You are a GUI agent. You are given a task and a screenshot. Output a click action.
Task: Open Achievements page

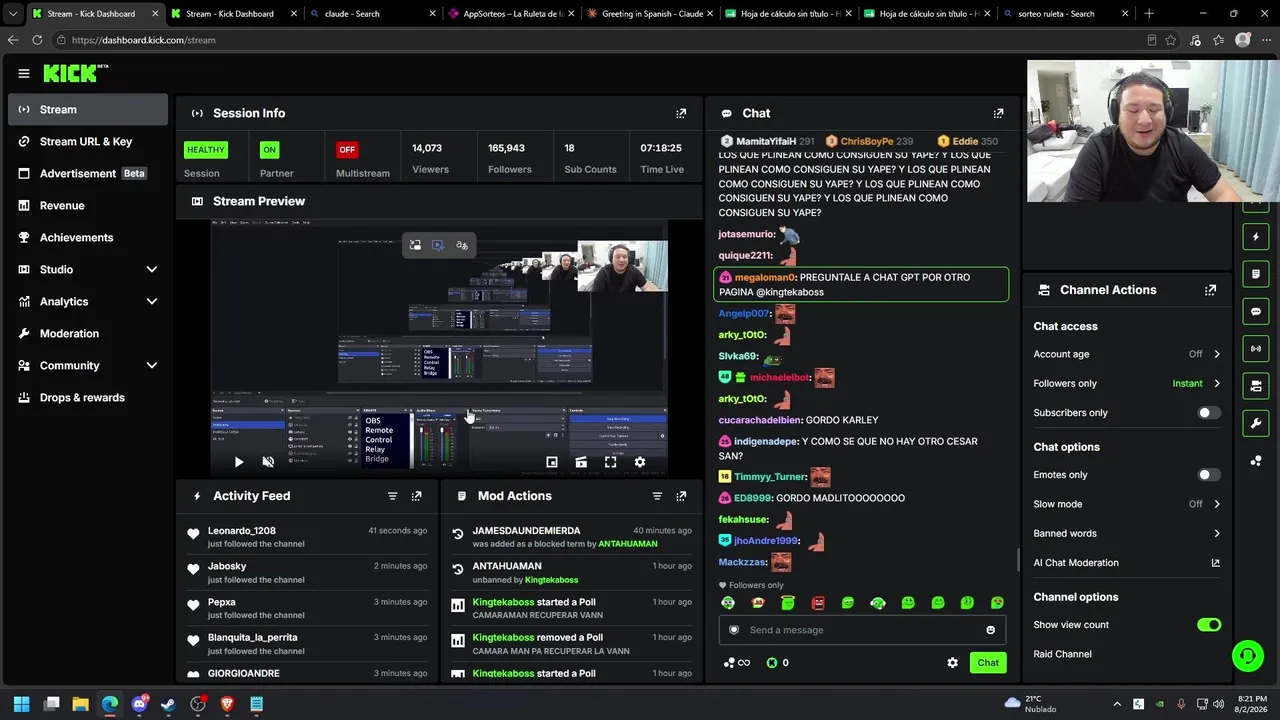click(x=88, y=237)
